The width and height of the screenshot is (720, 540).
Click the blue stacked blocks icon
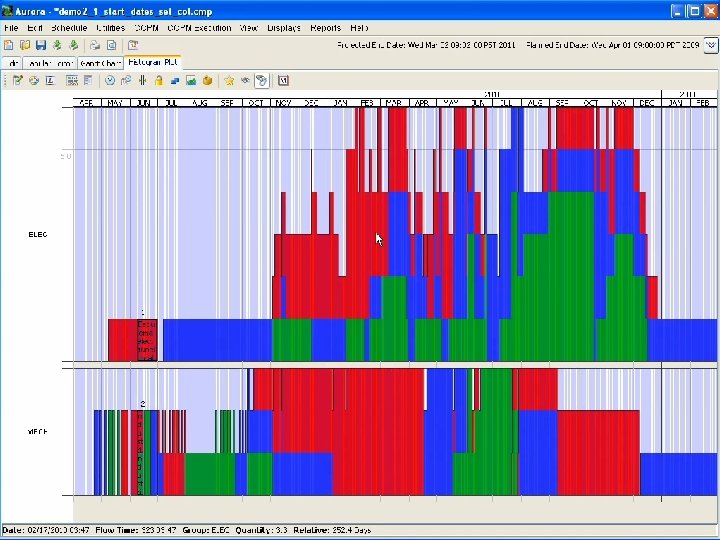[174, 81]
